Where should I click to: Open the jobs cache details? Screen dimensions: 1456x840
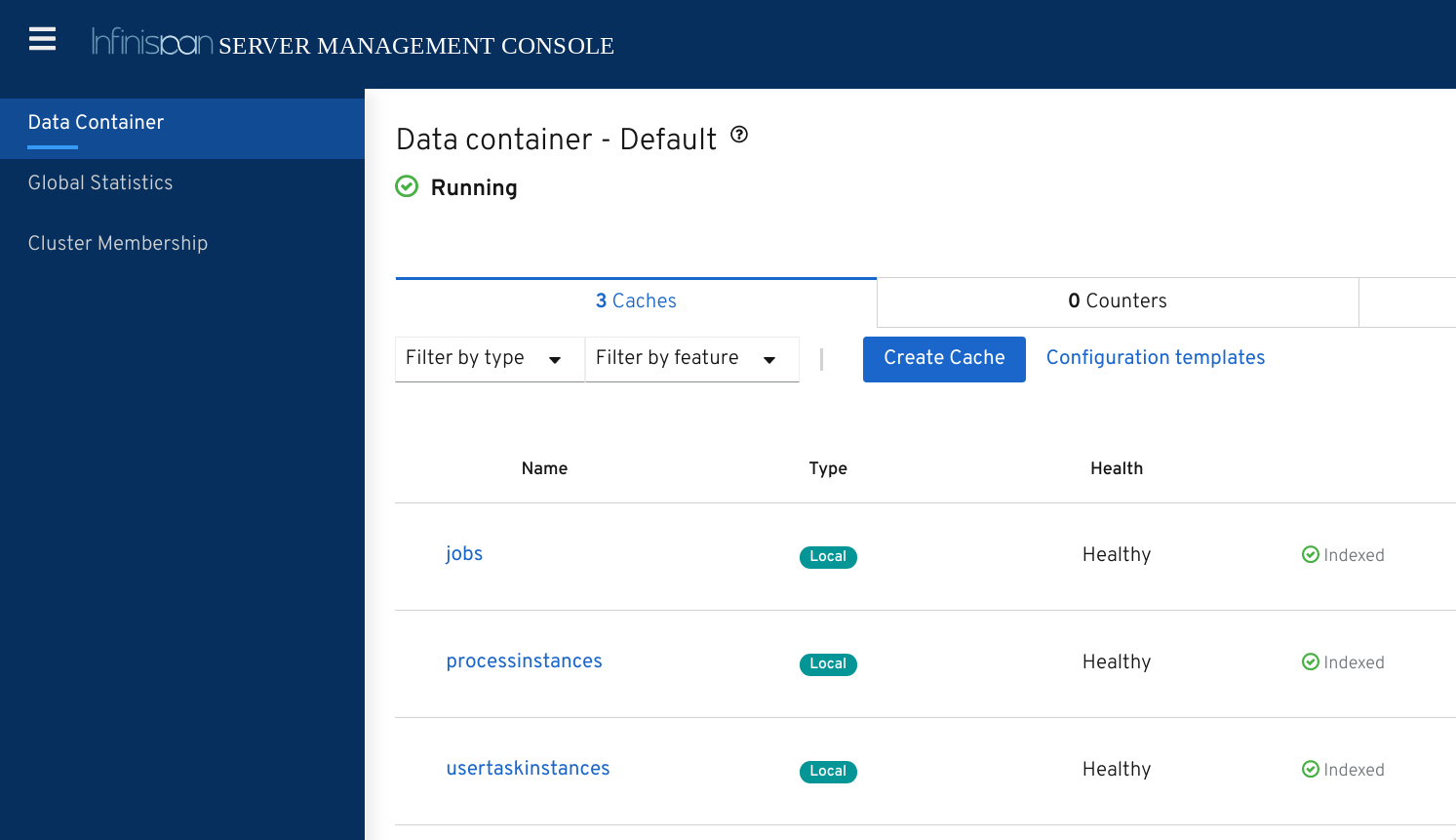(464, 553)
